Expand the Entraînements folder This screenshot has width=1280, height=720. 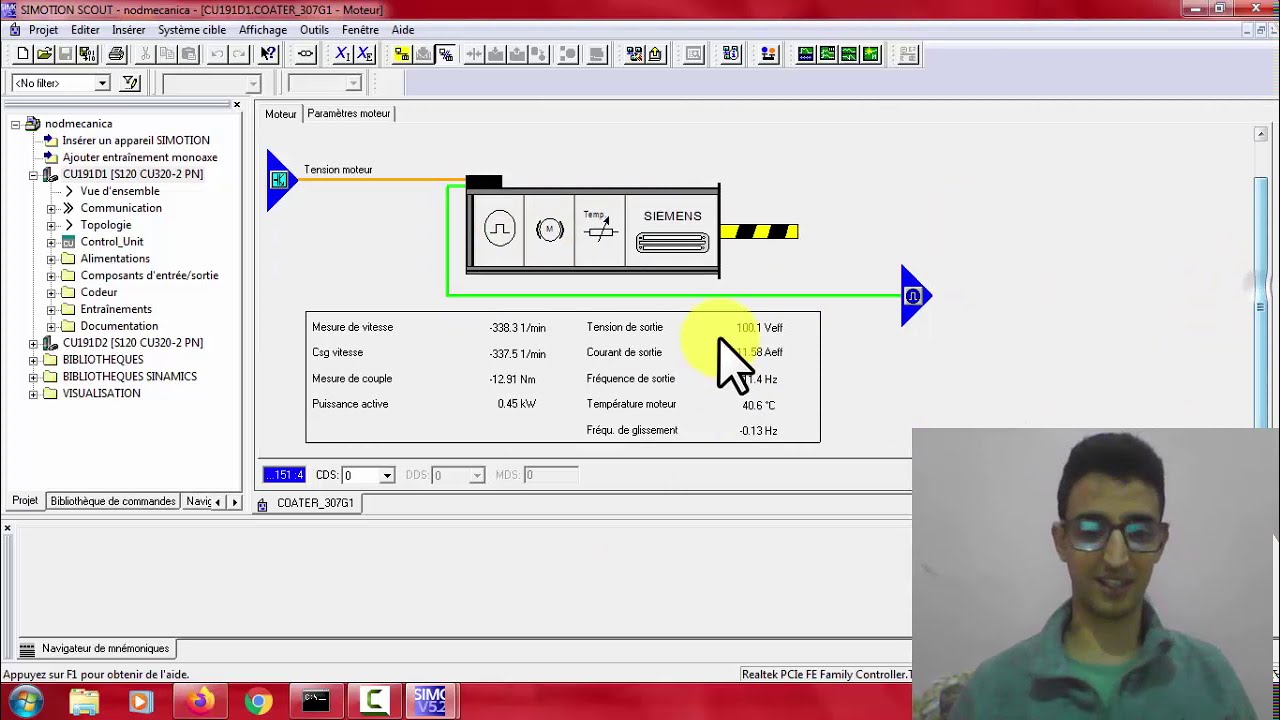(51, 309)
